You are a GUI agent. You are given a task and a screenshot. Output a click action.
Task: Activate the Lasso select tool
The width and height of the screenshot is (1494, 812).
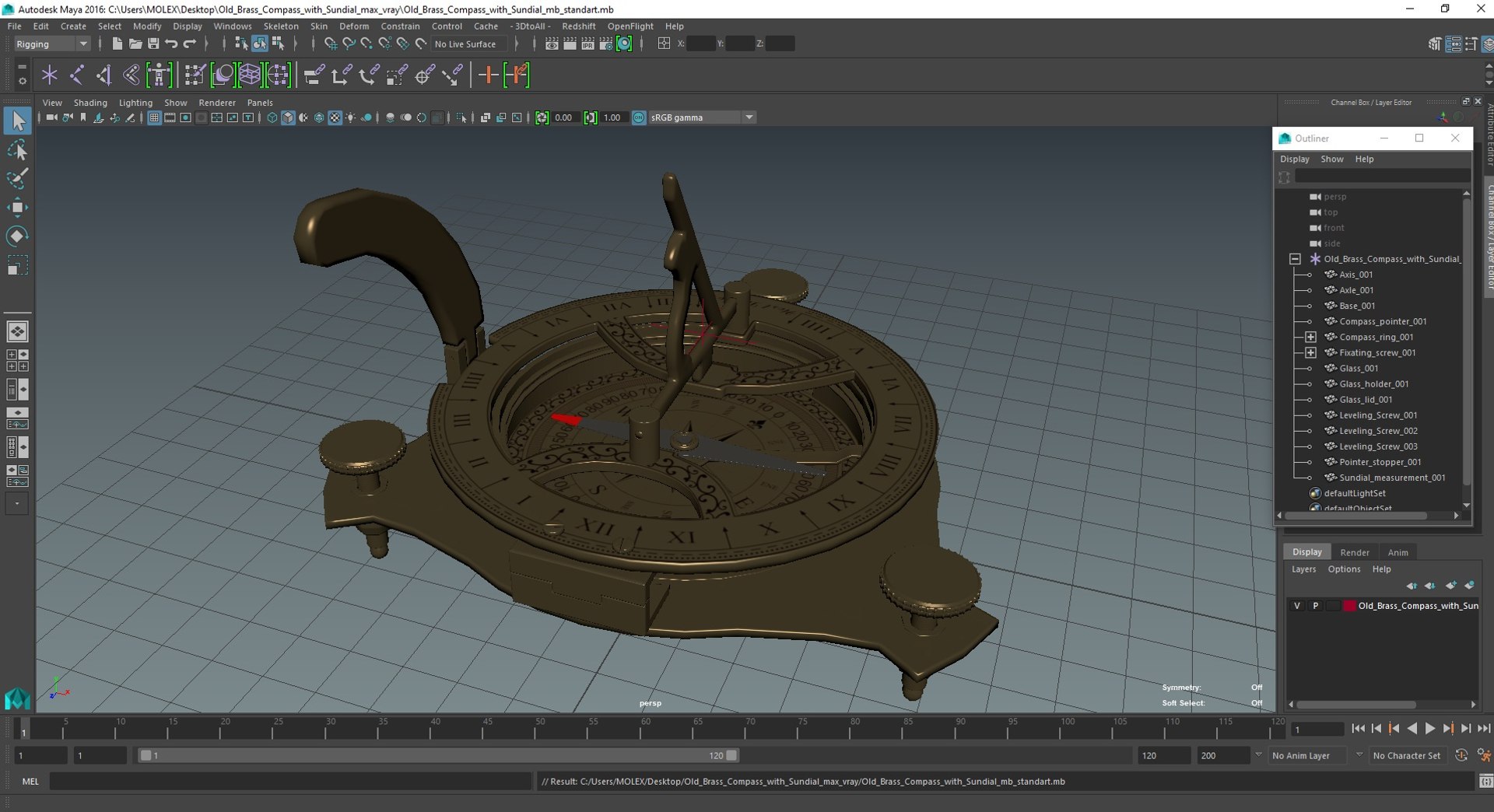17,150
